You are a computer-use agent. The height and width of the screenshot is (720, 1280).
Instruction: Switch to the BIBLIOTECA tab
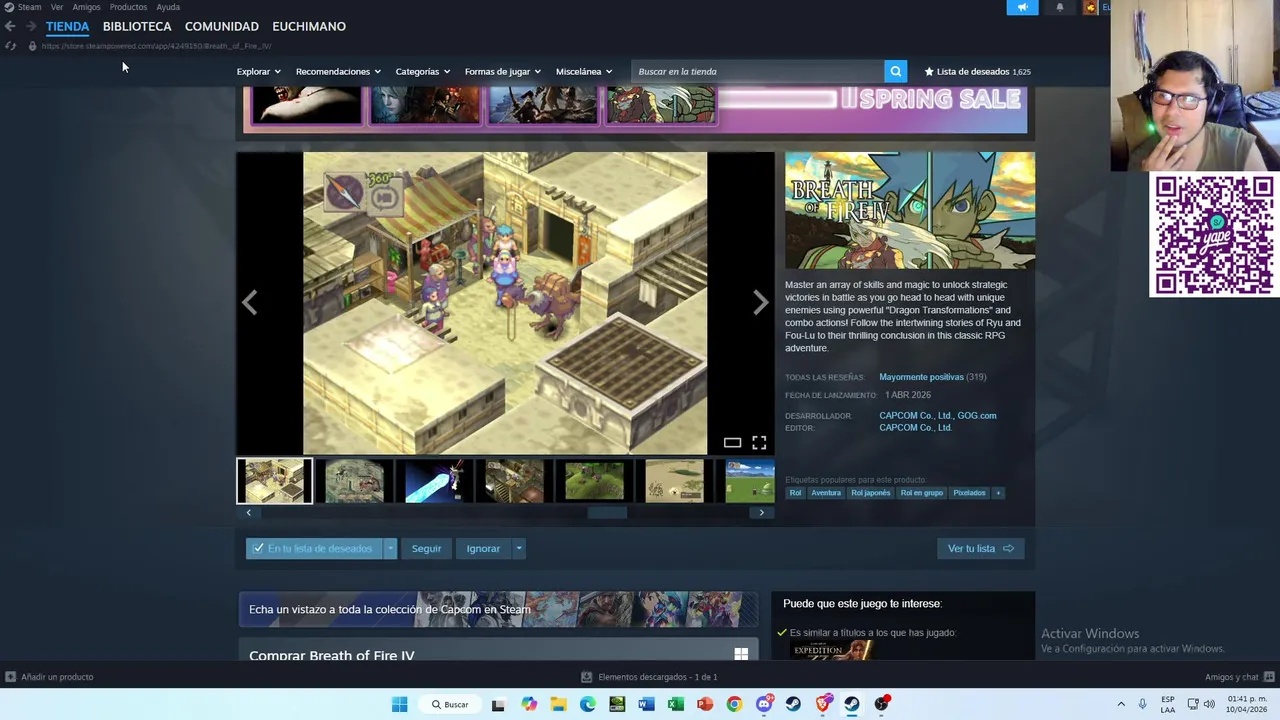[x=137, y=26]
